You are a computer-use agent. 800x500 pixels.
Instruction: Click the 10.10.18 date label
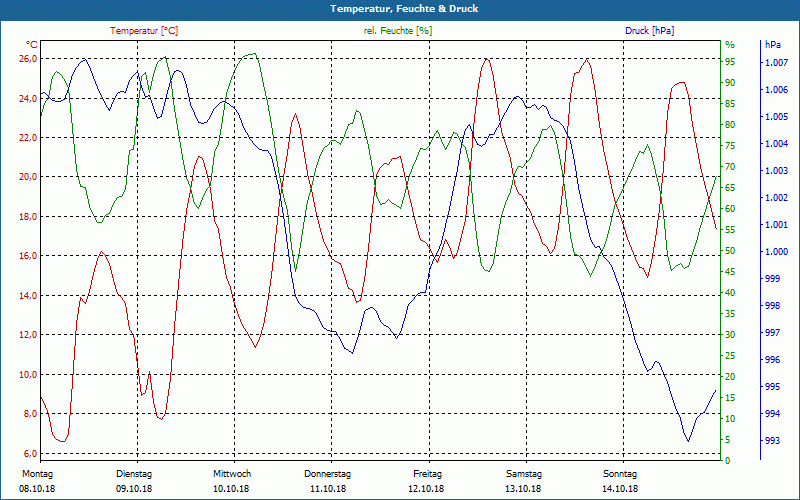click(231, 489)
